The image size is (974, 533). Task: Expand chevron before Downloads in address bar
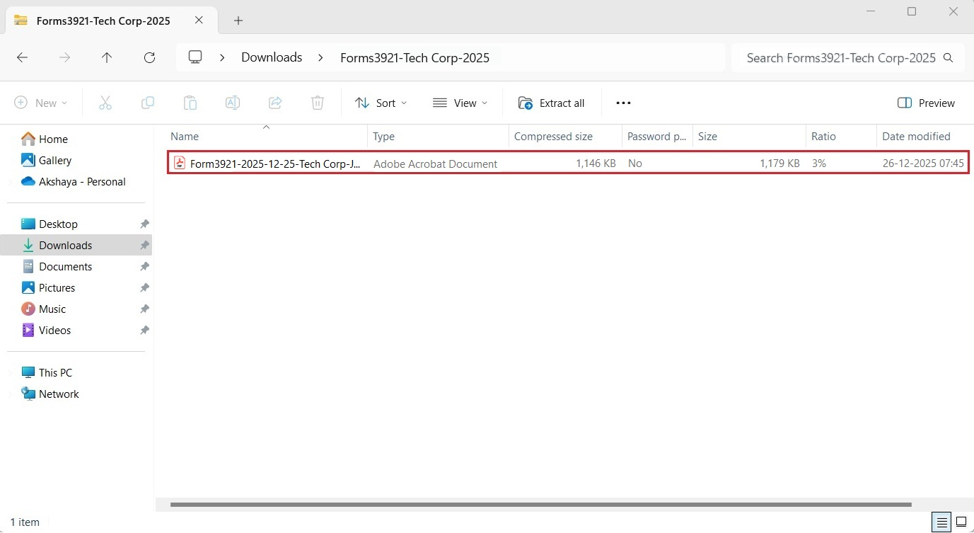pyautogui.click(x=222, y=58)
